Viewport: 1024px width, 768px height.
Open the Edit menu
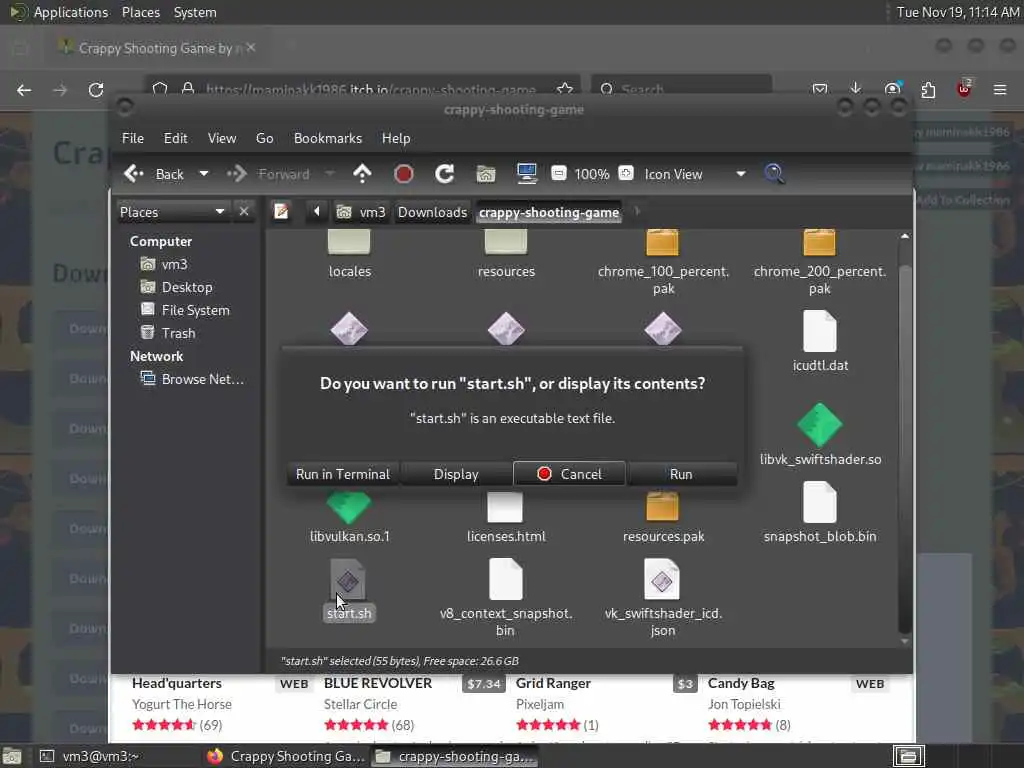[175, 138]
